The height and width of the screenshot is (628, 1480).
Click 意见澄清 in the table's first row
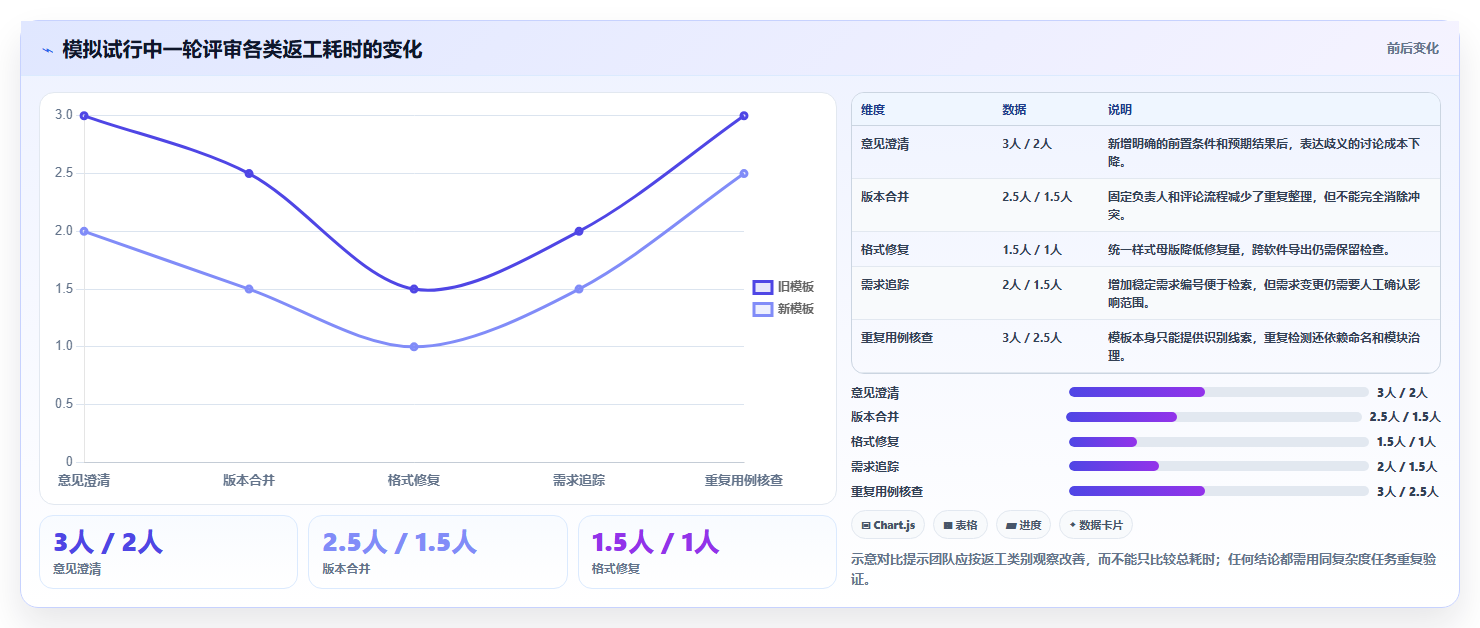[x=885, y=144]
